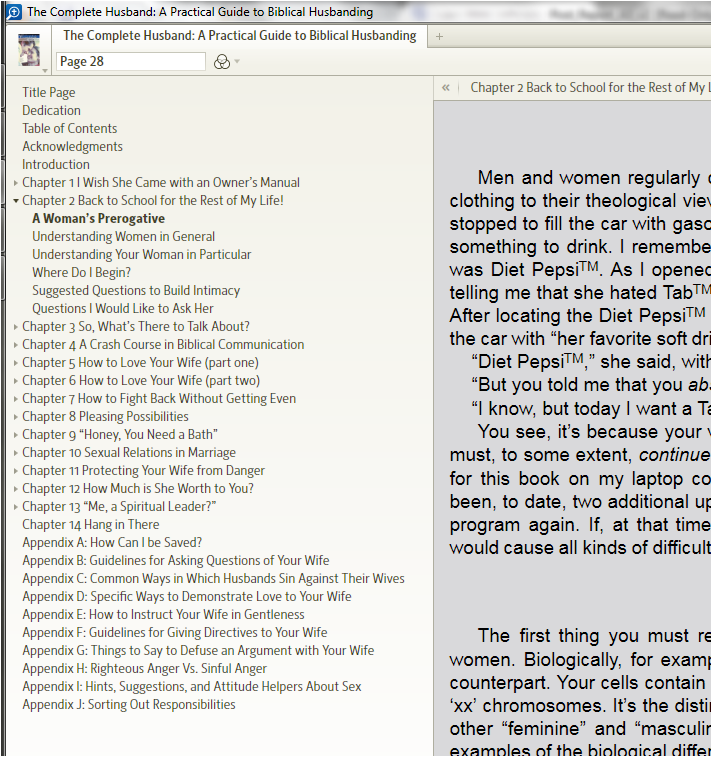Viewport: 712px width, 757px height.
Task: Expand Chapter 7 How to Fight Back arrow
Action: [x=16, y=399]
